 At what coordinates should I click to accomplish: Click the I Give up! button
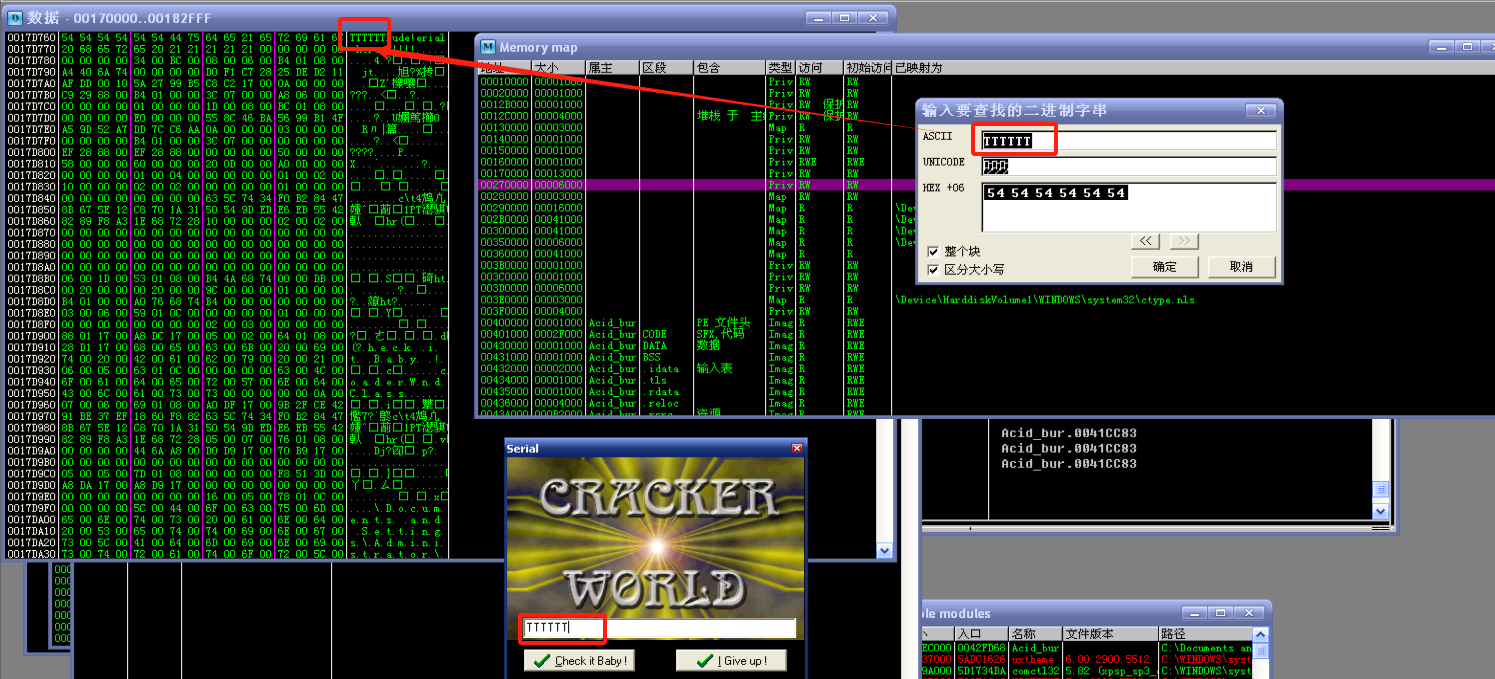point(730,661)
